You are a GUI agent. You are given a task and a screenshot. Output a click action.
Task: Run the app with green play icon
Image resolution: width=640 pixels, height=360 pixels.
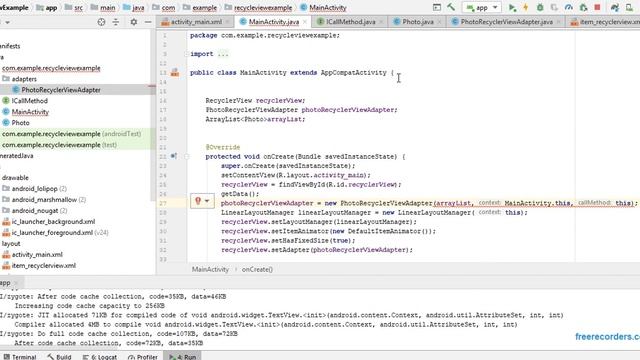(512, 7)
